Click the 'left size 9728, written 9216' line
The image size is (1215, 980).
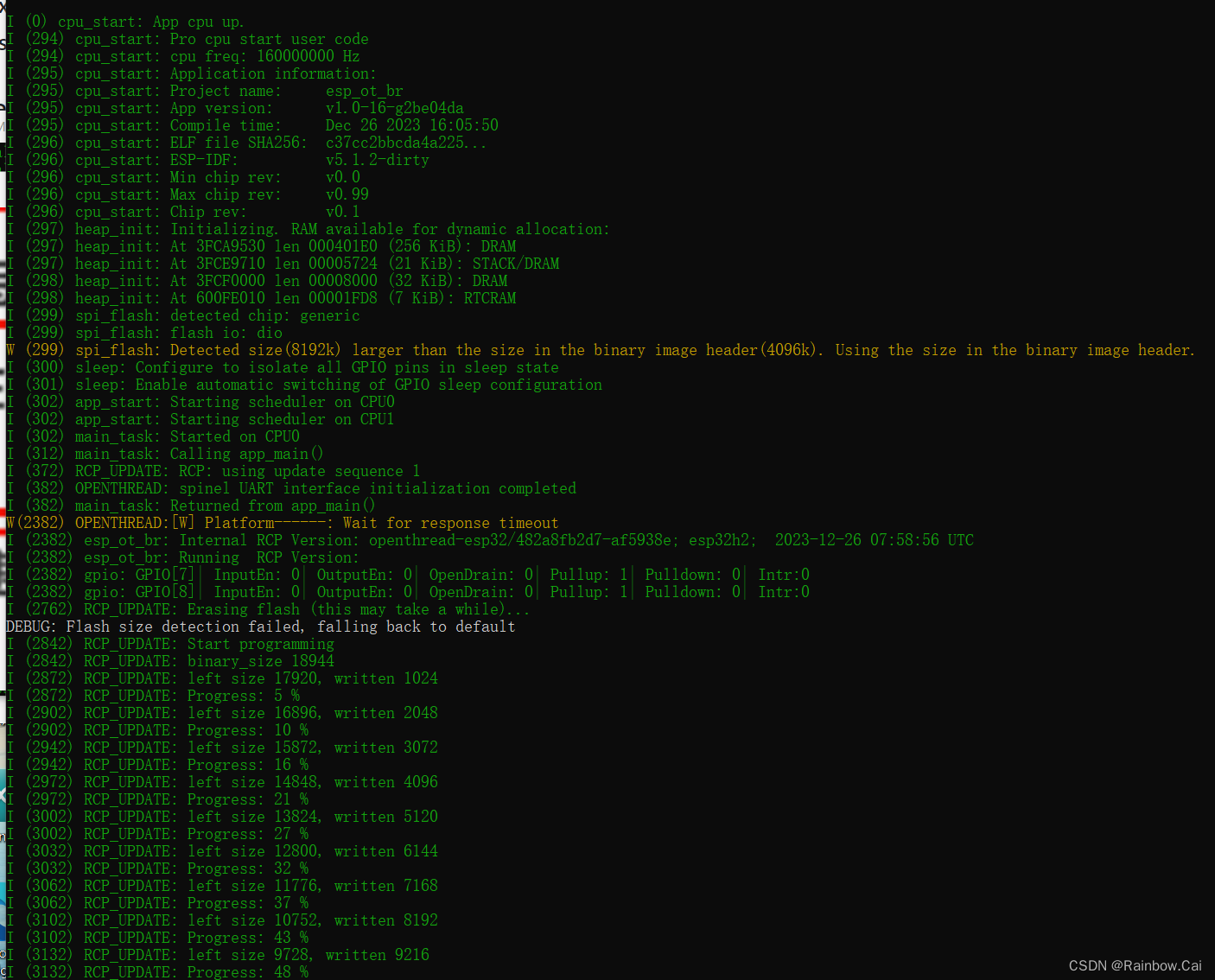(x=218, y=955)
